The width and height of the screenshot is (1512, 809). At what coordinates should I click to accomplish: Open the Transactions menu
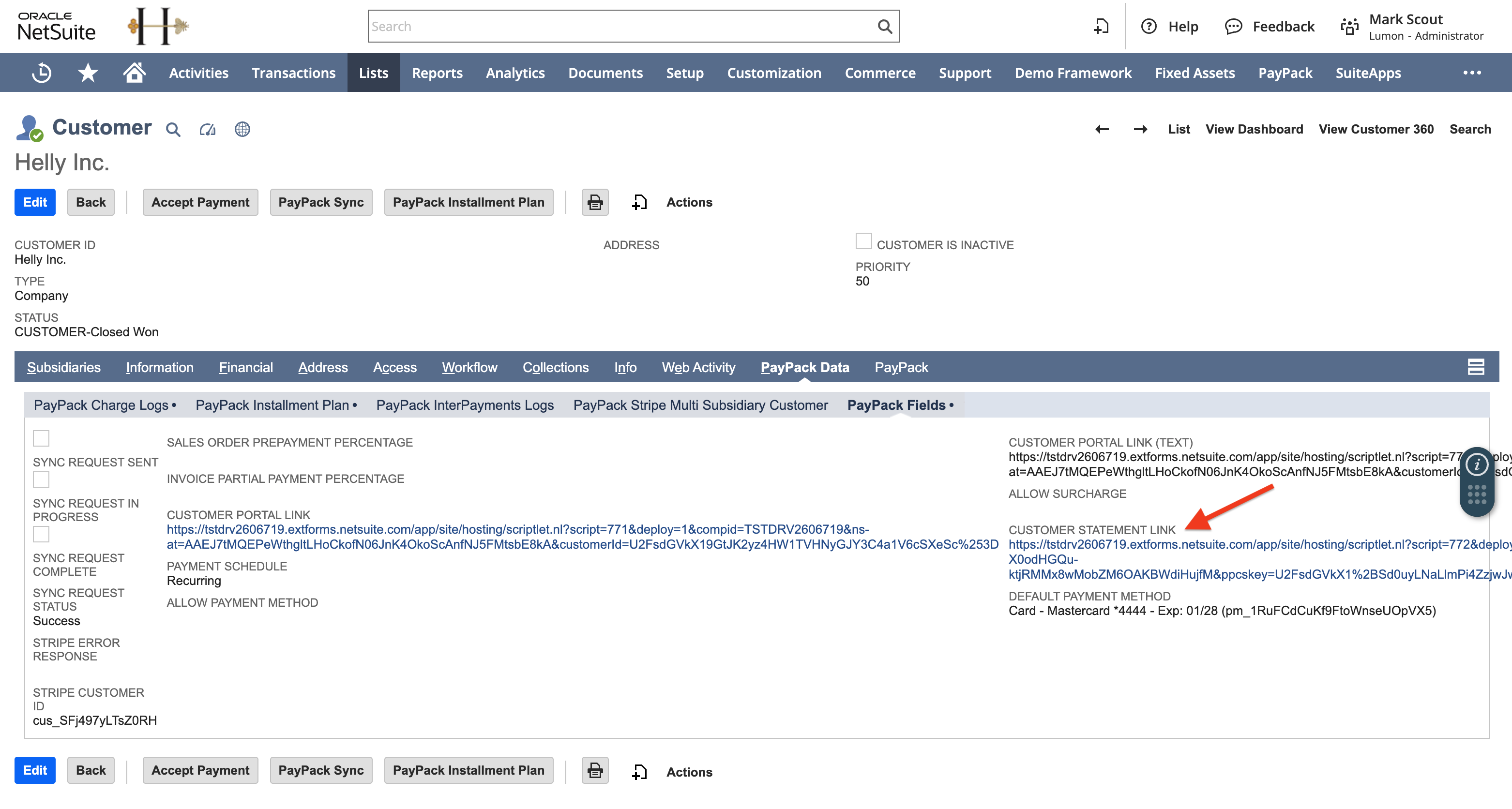(293, 73)
